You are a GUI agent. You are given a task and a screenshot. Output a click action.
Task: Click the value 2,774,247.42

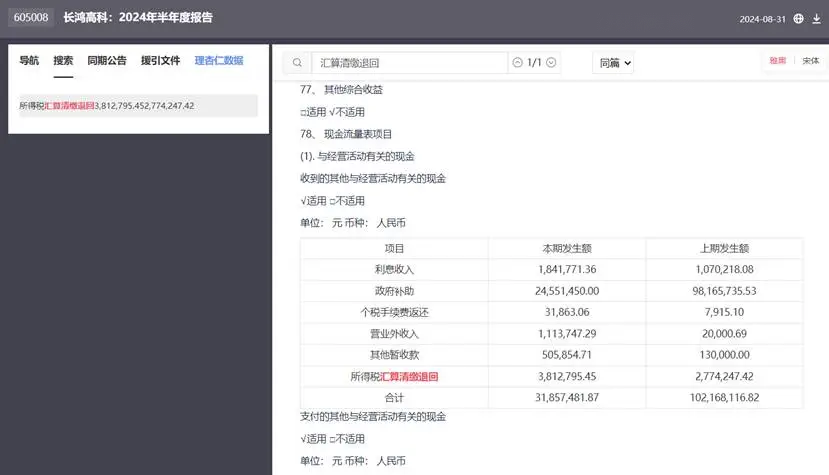pyautogui.click(x=724, y=377)
